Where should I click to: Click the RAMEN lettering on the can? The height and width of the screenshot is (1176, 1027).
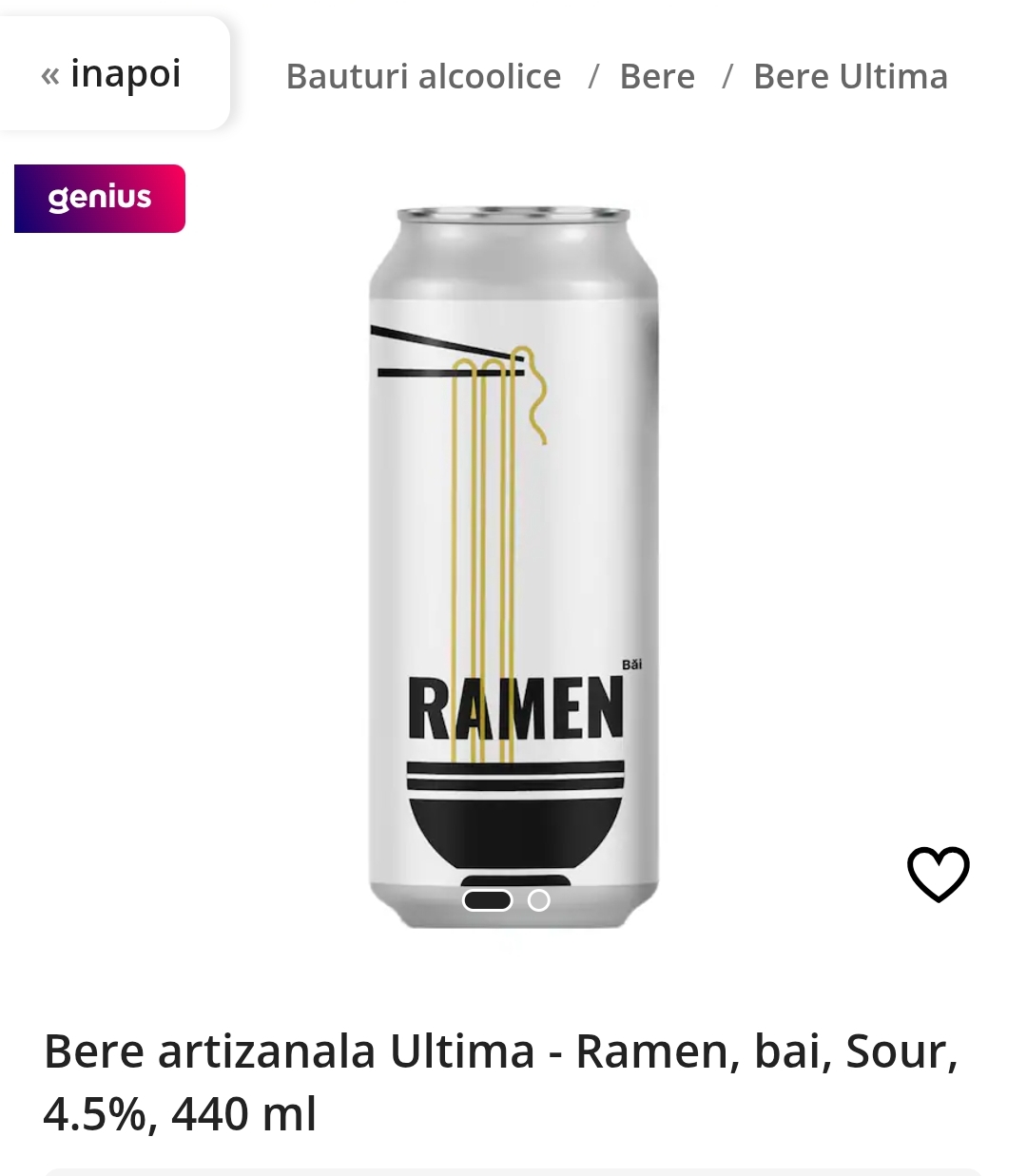[x=516, y=708]
